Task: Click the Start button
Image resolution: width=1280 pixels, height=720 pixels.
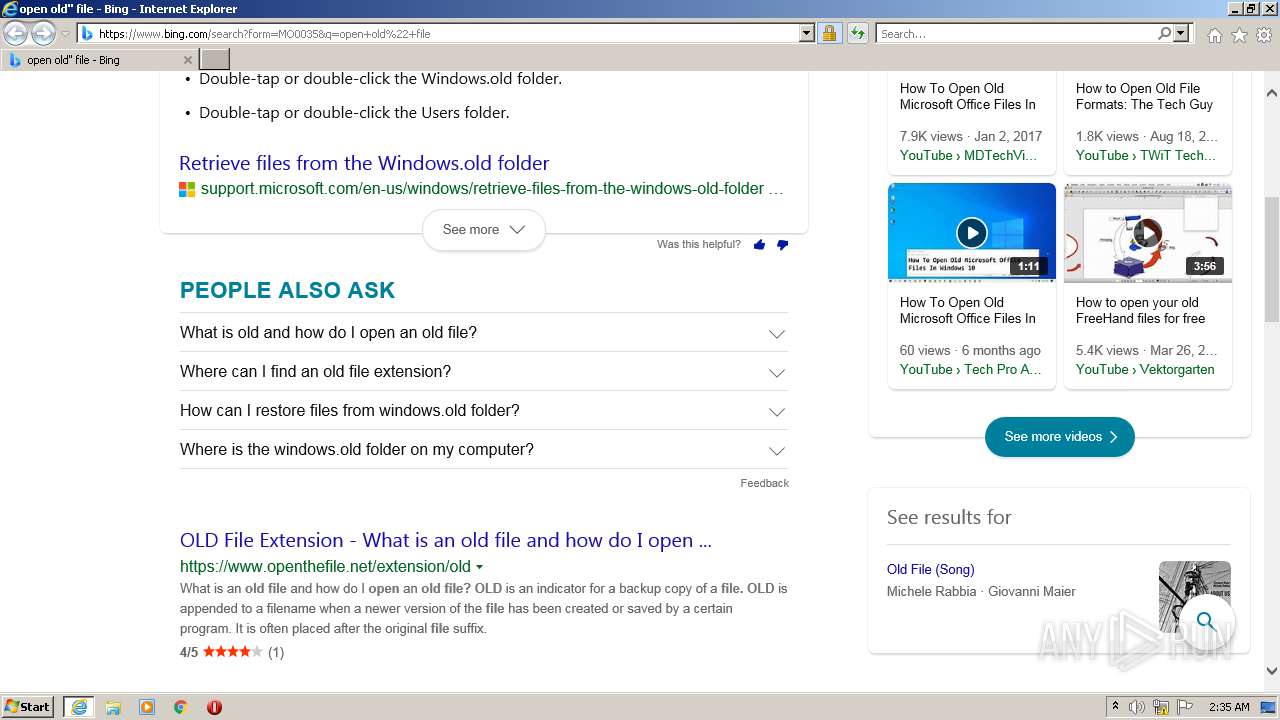Action: tap(28, 707)
